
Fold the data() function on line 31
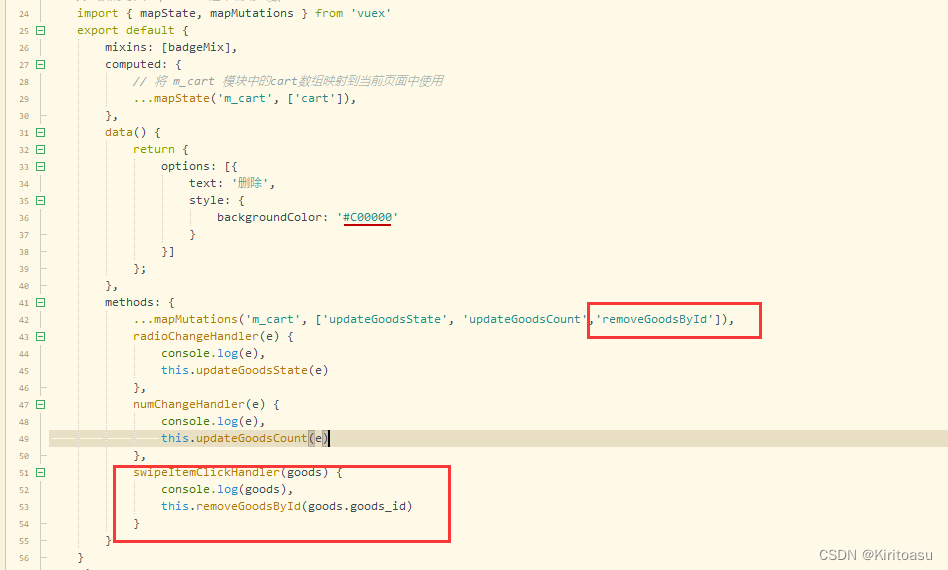(x=41, y=132)
